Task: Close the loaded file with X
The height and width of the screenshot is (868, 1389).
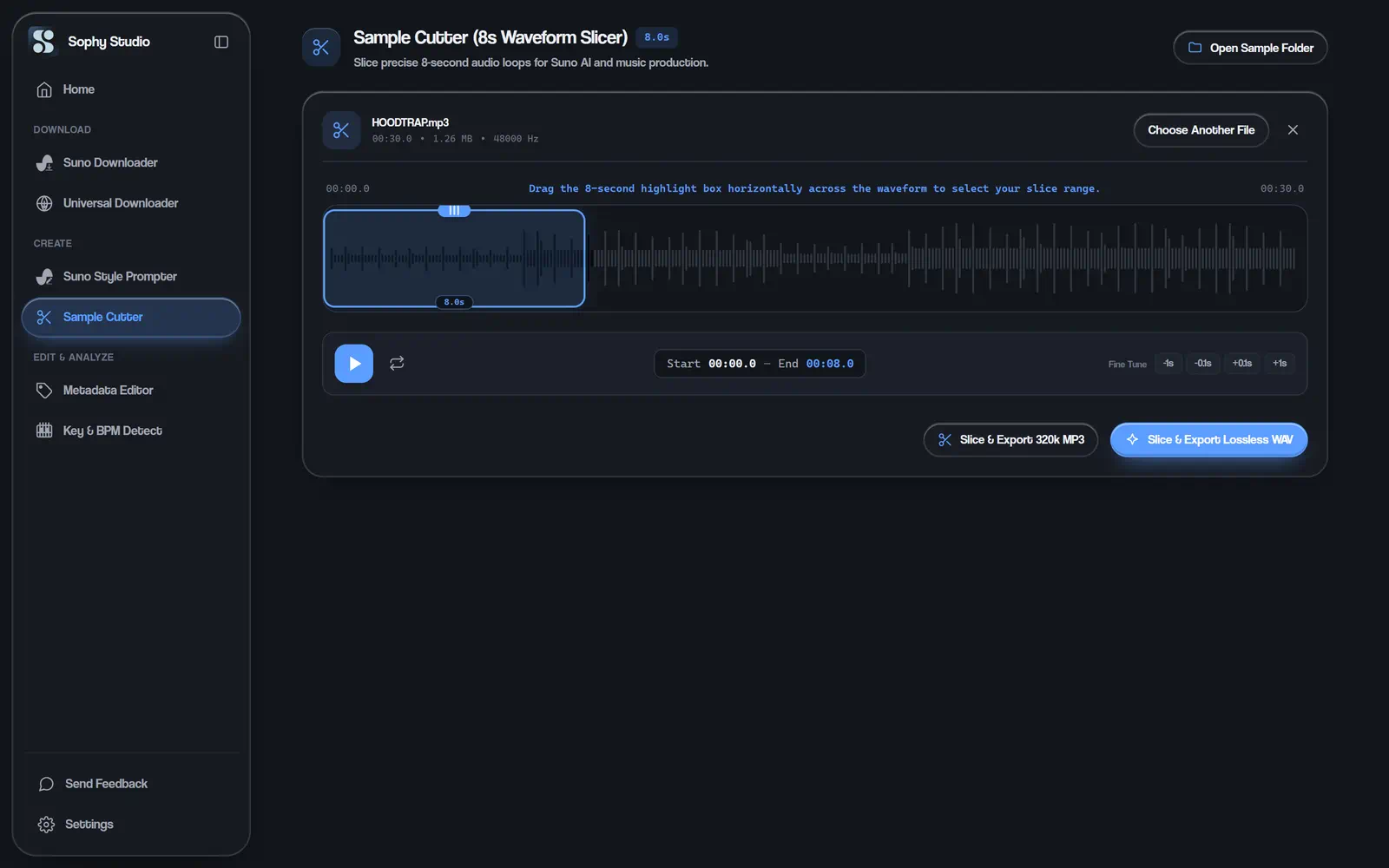Action: (1293, 130)
